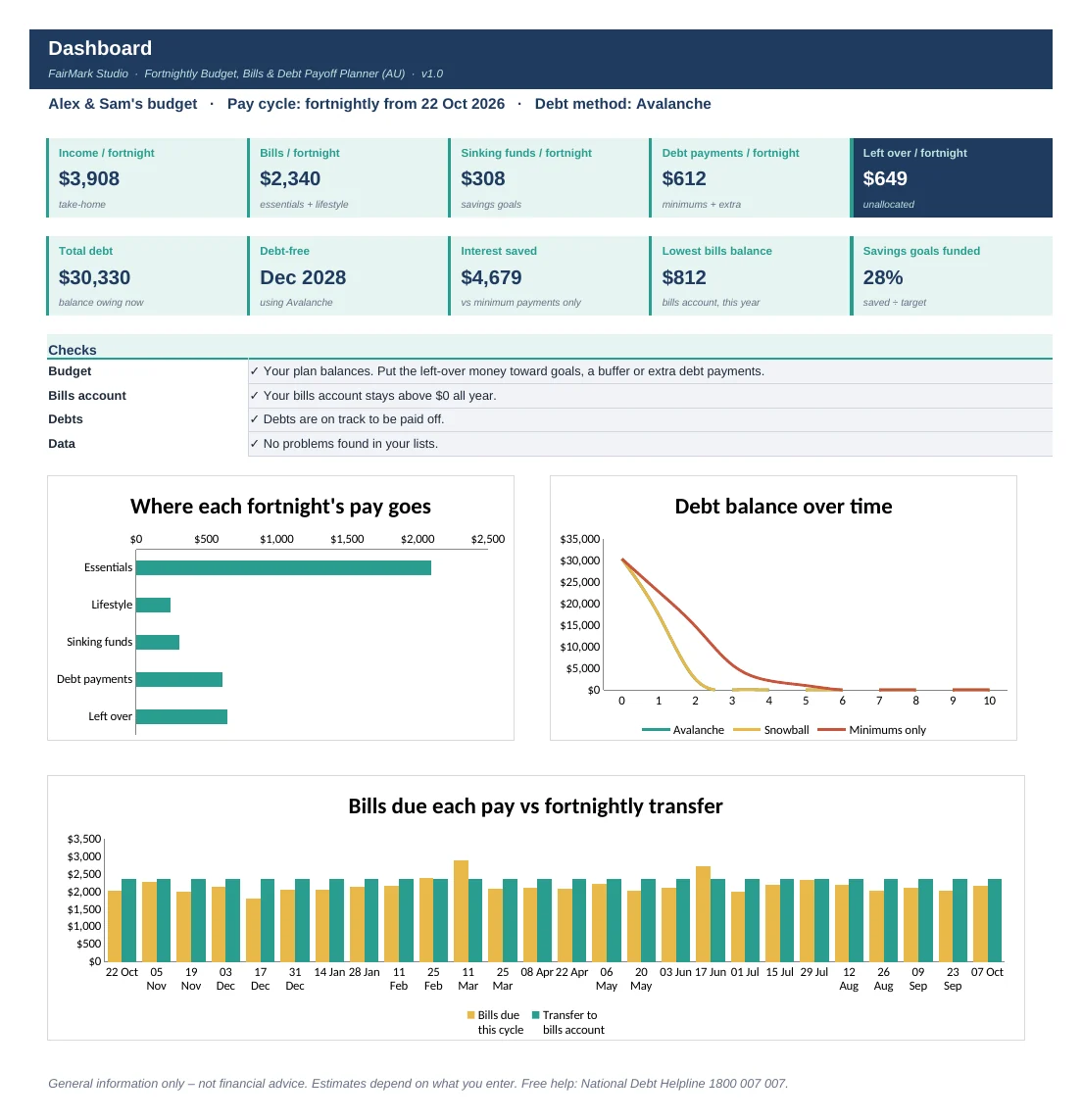Select the Budget check row label
Image resolution: width=1082 pixels, height=1120 pixels.
pos(70,371)
